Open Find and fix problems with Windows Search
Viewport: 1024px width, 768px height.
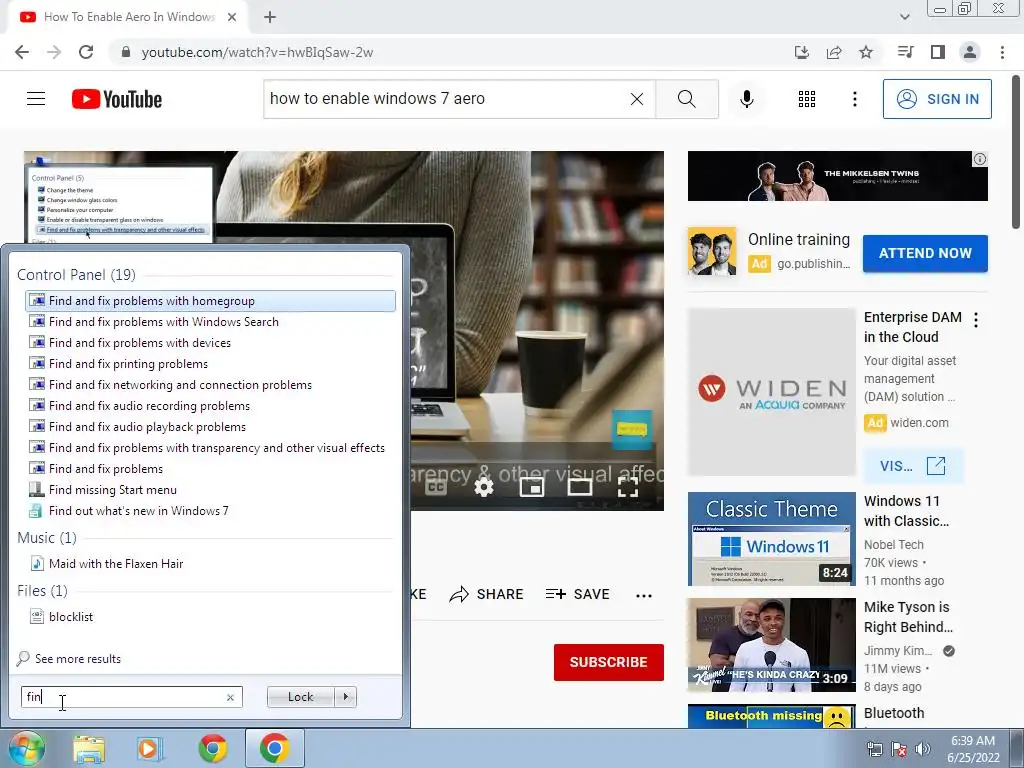(x=210, y=322)
